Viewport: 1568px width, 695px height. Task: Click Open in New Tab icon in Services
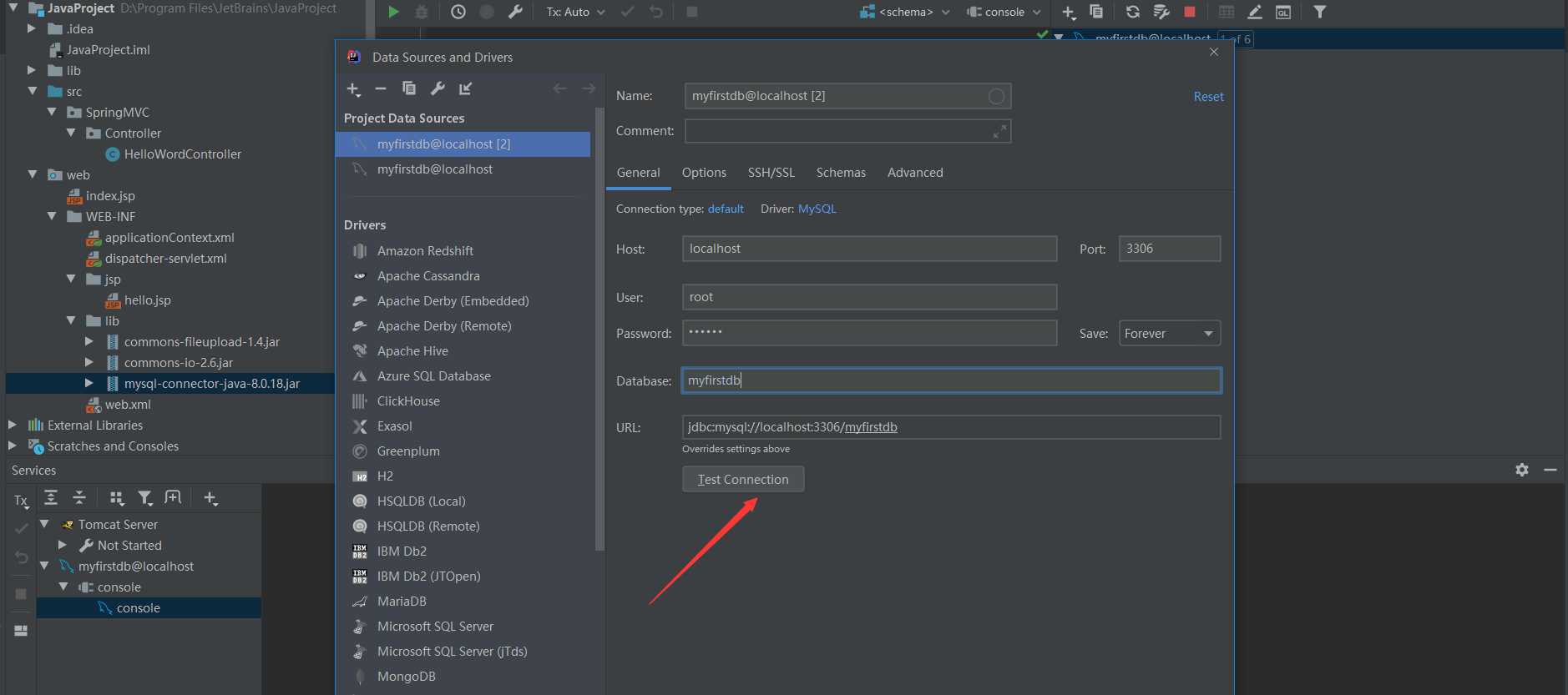point(173,498)
